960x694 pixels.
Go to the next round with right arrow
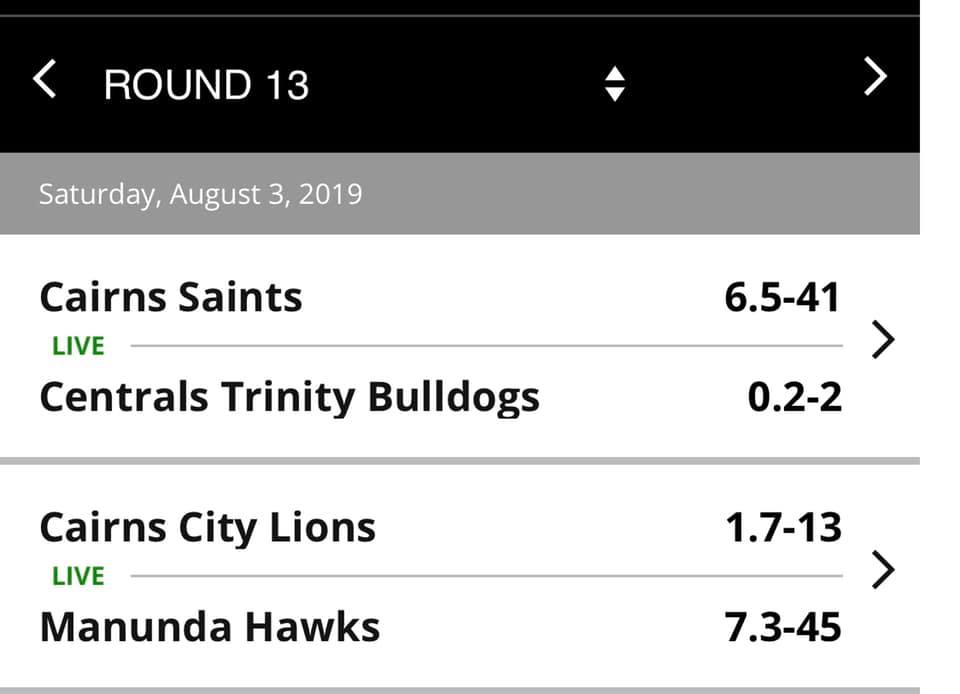click(x=876, y=76)
